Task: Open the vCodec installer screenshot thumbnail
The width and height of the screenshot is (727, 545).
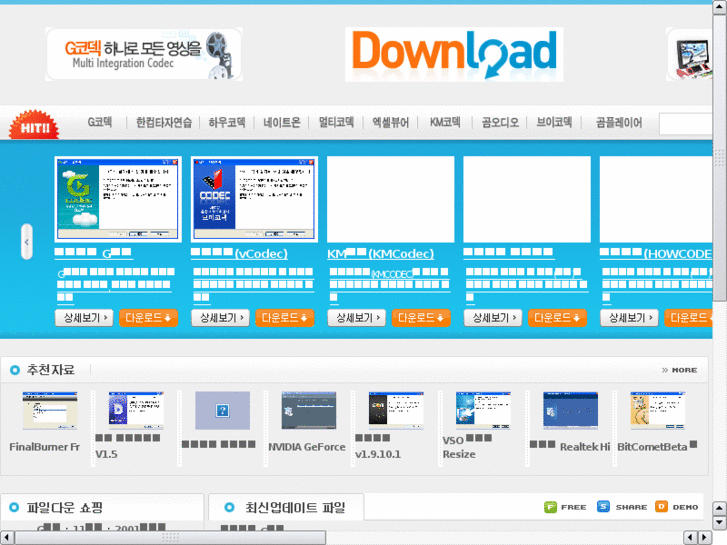Action: (254, 199)
